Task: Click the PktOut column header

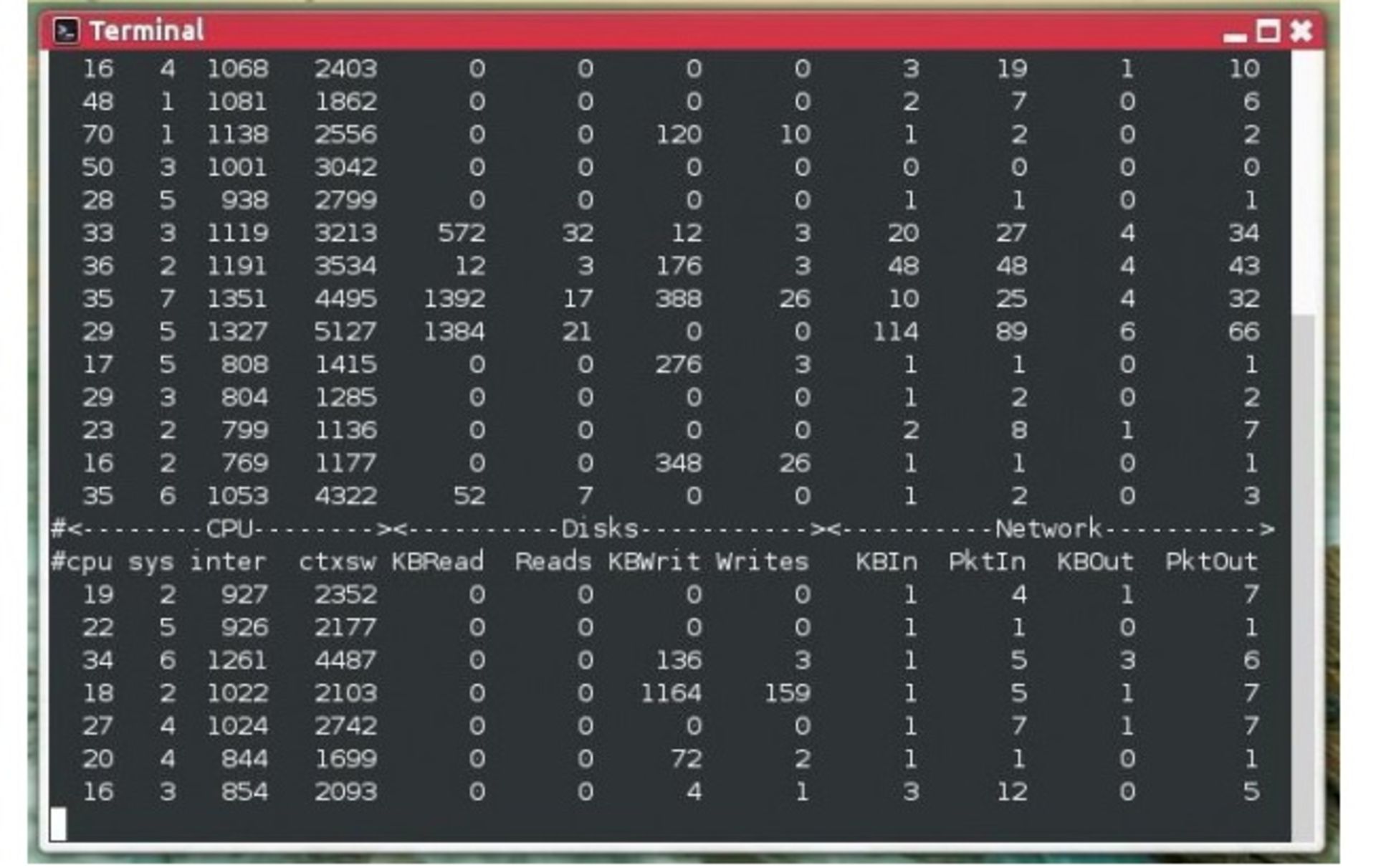Action: tap(1211, 562)
